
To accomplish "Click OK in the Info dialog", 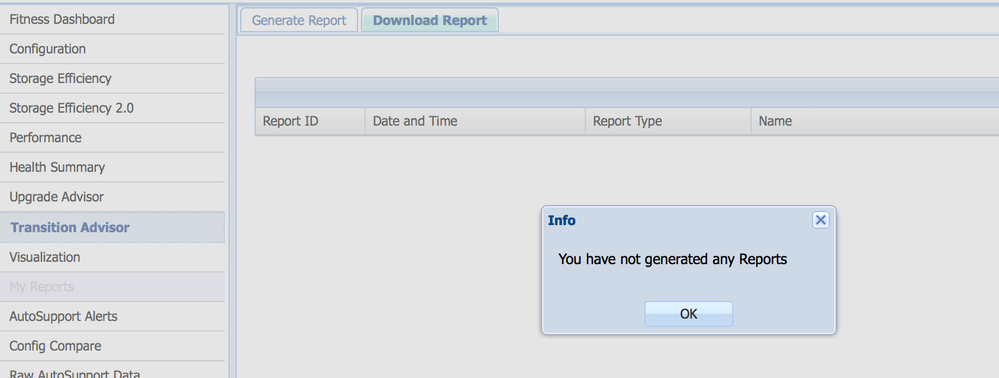I will coord(689,314).
